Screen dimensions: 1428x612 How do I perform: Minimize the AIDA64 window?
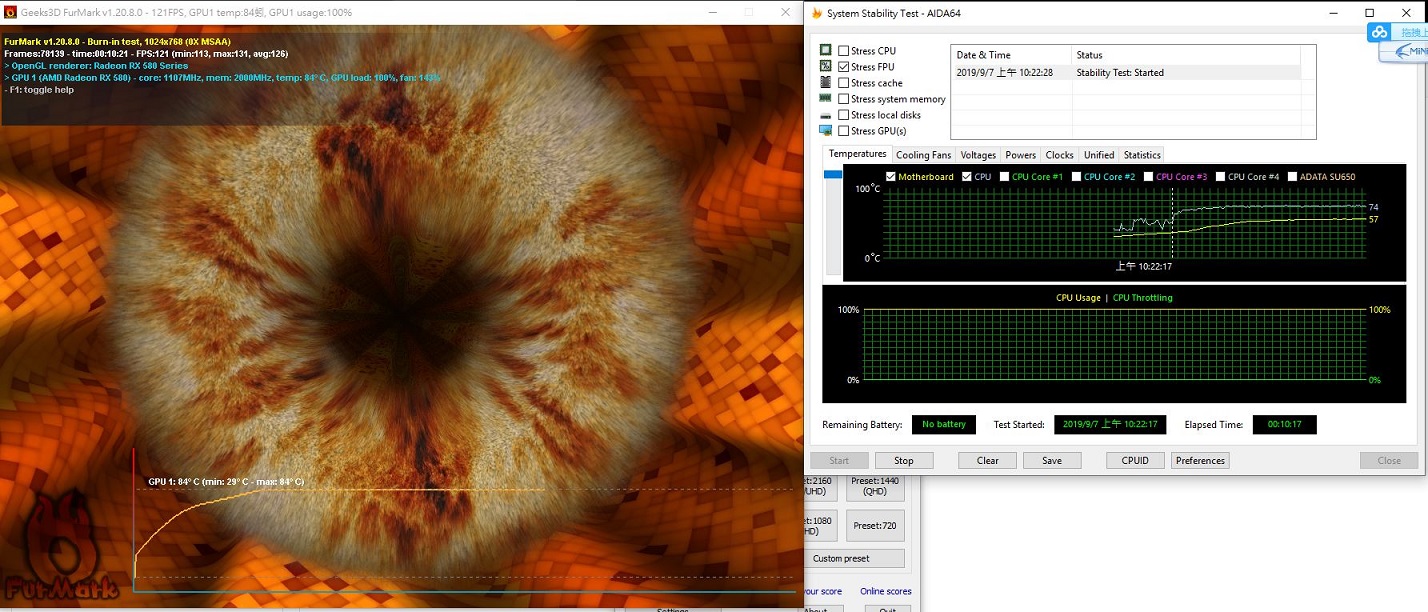(x=1332, y=13)
